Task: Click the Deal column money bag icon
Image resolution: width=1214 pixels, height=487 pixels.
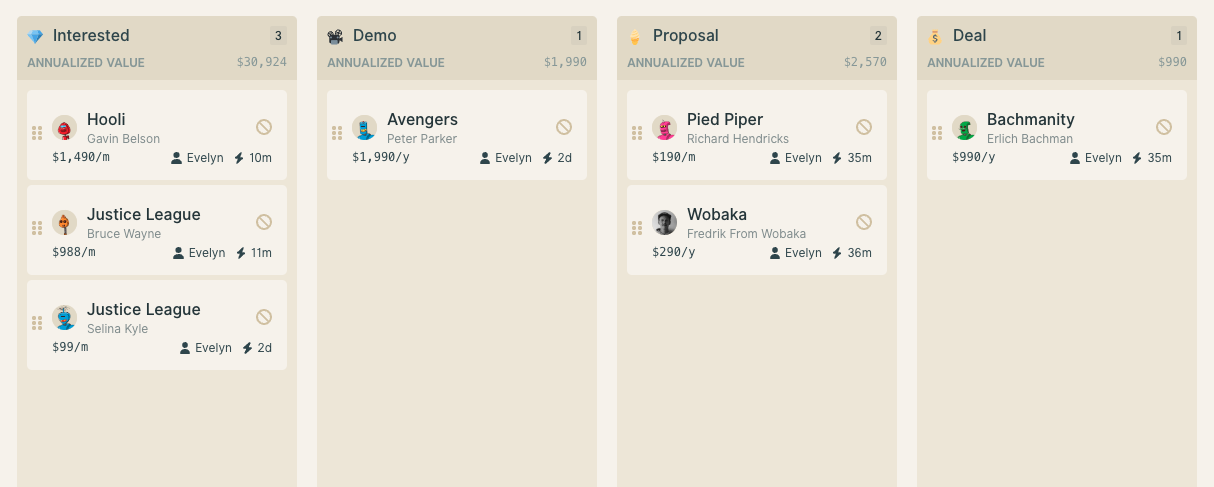Action: (x=935, y=37)
